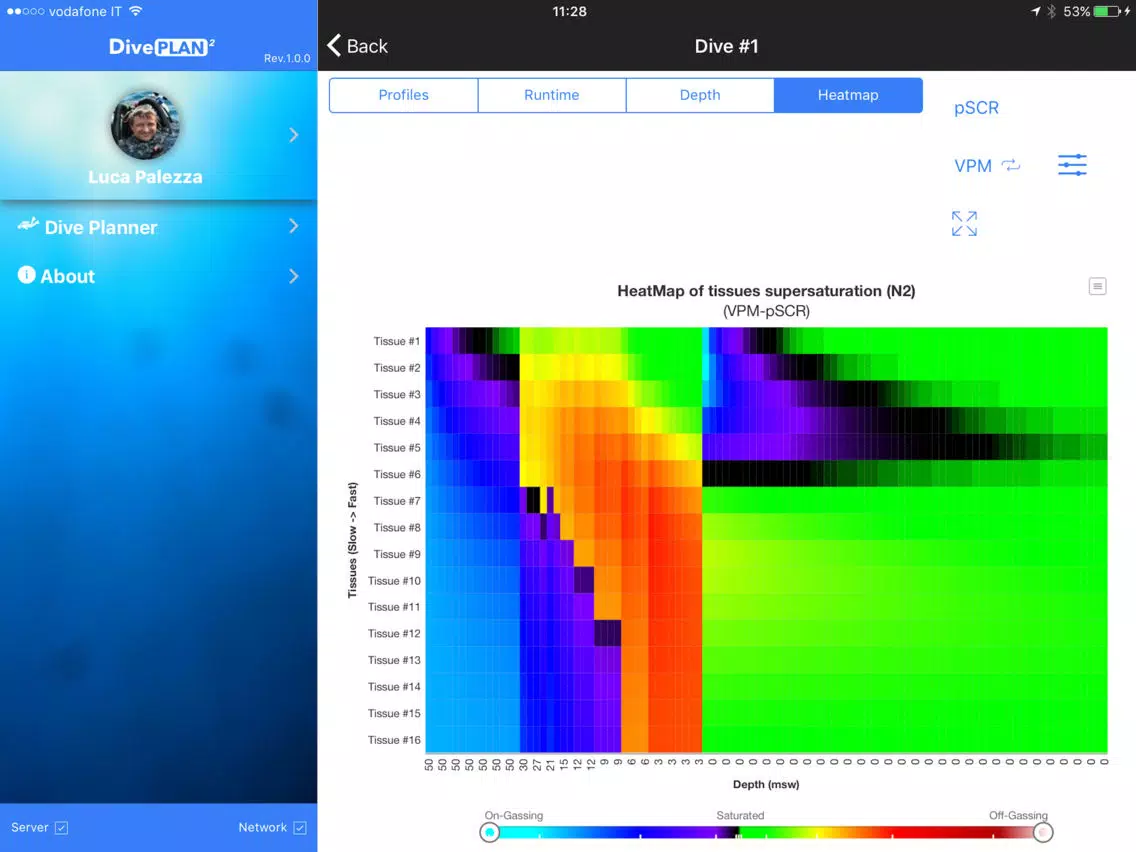
Task: Click the location arrow status icon
Action: coord(1035,12)
